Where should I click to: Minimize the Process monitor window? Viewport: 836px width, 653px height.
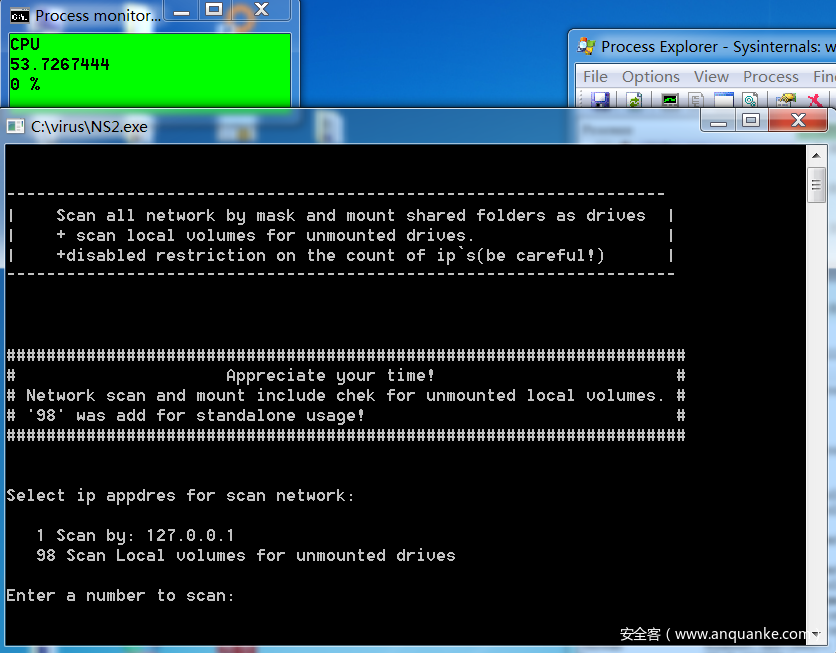pos(181,9)
